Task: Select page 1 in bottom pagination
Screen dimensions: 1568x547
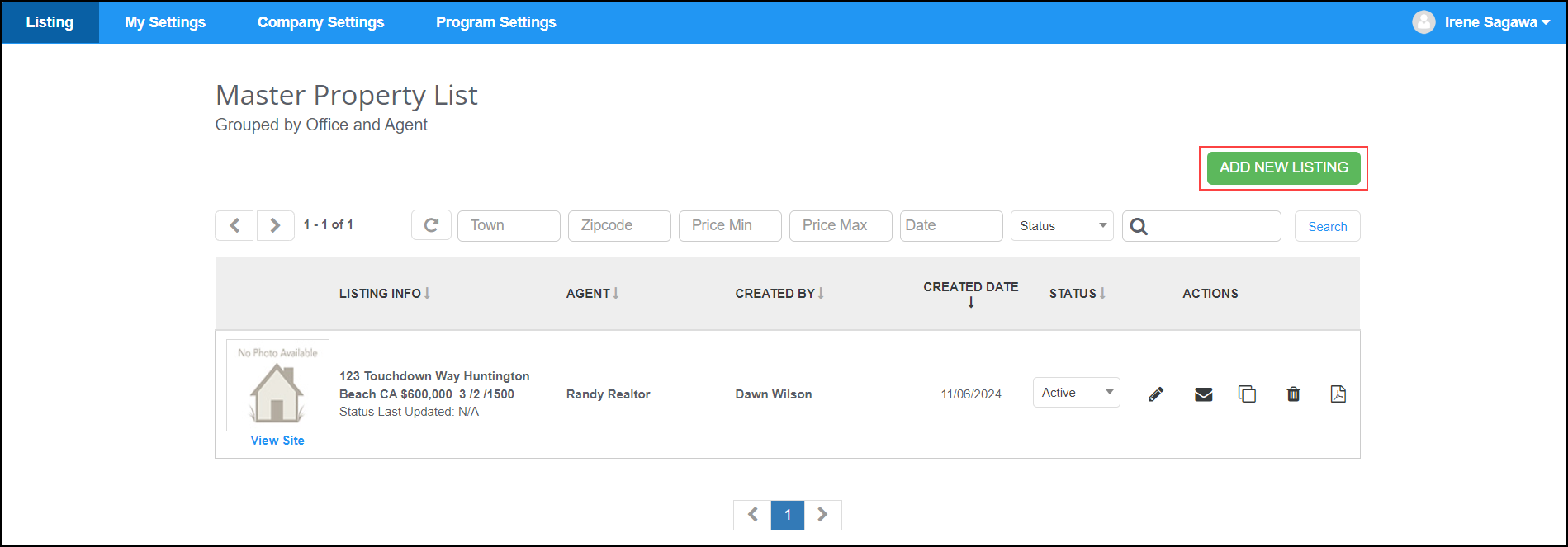Action: pos(788,515)
